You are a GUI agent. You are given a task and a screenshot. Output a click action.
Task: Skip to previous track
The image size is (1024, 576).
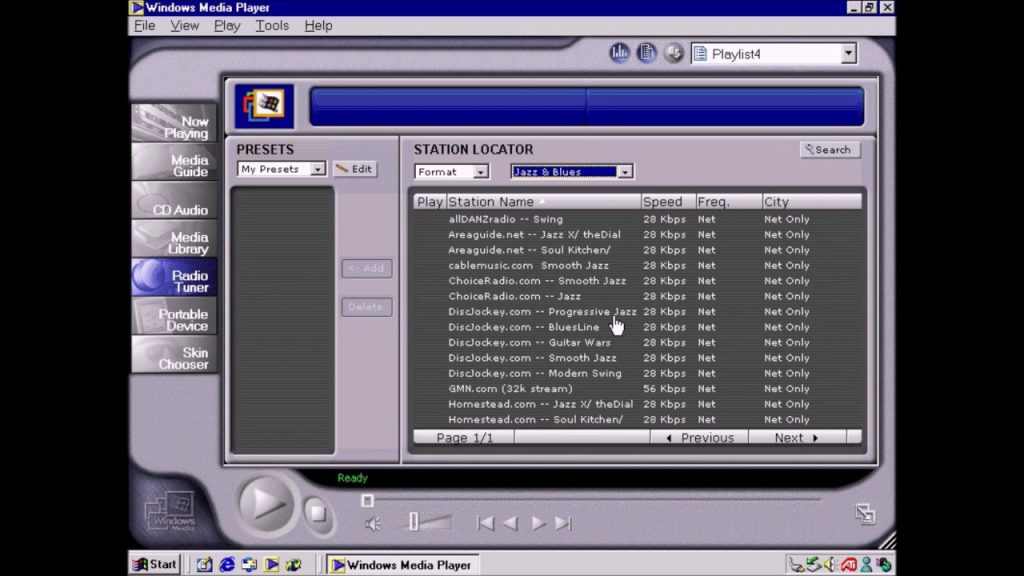(x=485, y=523)
